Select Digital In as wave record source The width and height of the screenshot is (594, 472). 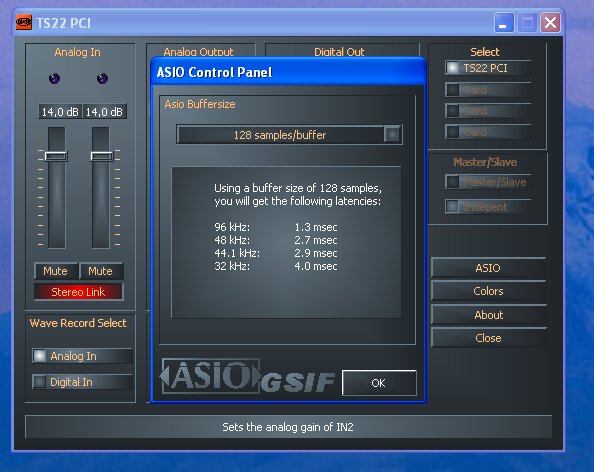coord(82,382)
